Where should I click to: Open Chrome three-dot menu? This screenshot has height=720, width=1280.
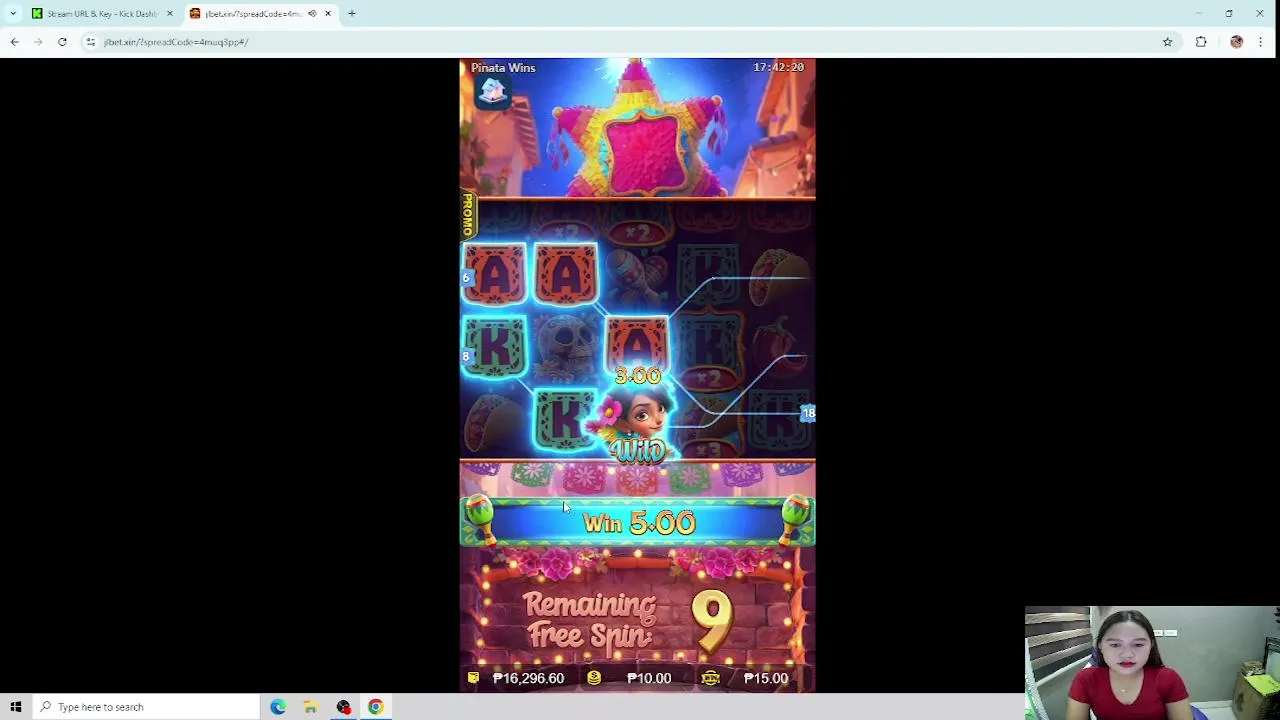click(x=1260, y=42)
